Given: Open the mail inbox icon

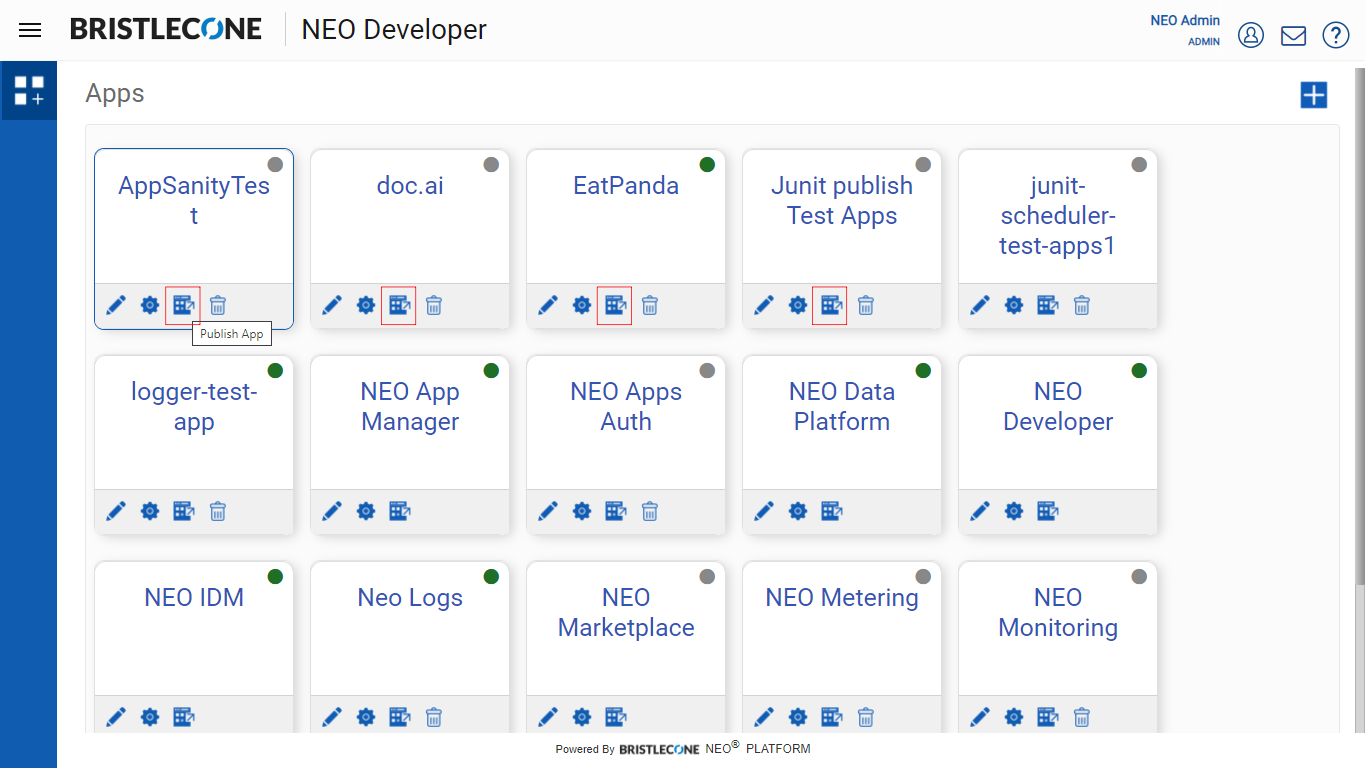Looking at the screenshot, I should click(x=1294, y=36).
